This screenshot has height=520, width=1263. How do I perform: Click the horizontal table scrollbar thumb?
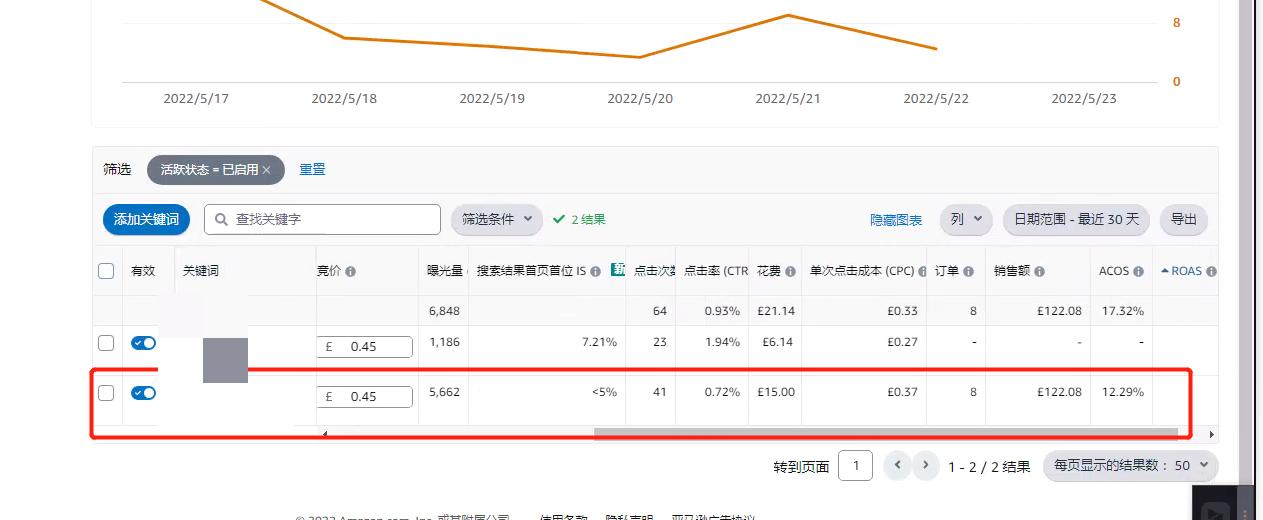[885, 434]
